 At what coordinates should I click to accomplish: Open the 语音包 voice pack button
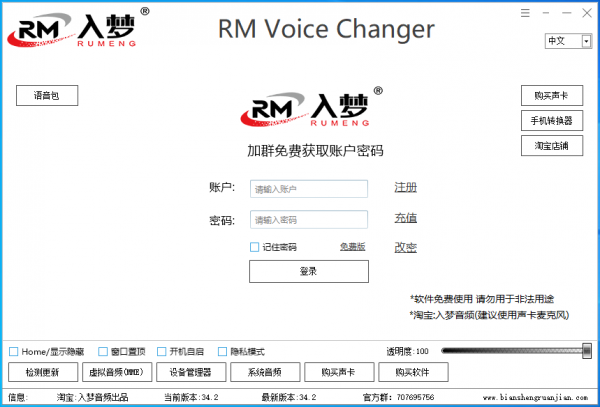coord(47,95)
